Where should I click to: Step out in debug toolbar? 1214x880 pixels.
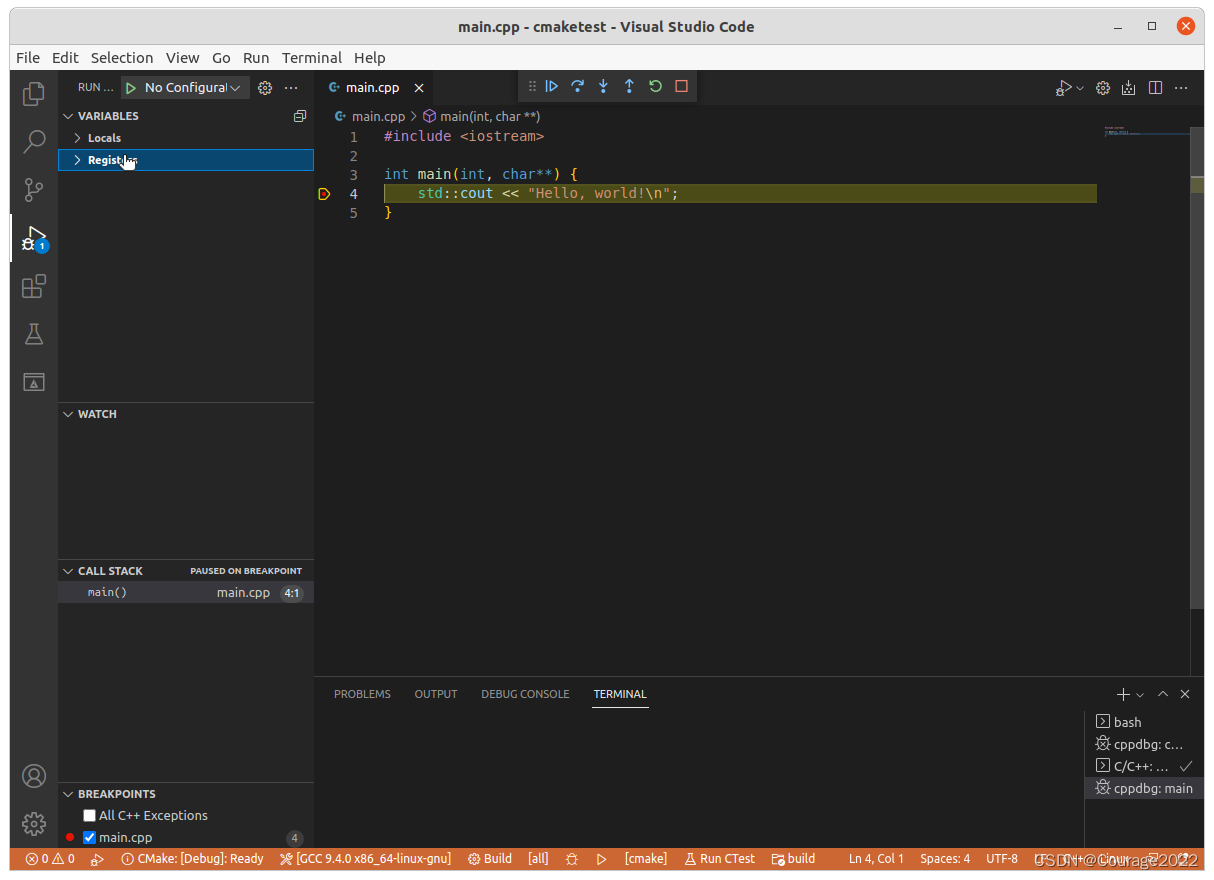coord(629,86)
